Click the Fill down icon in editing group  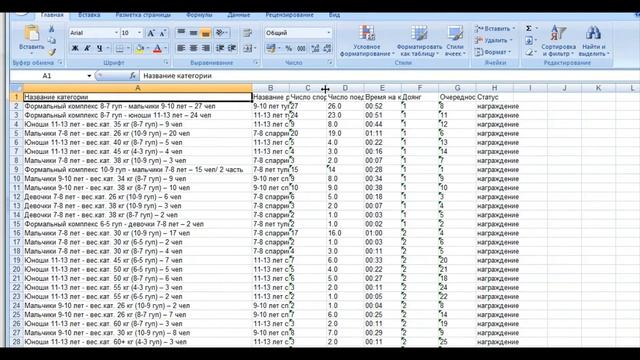pos(529,40)
